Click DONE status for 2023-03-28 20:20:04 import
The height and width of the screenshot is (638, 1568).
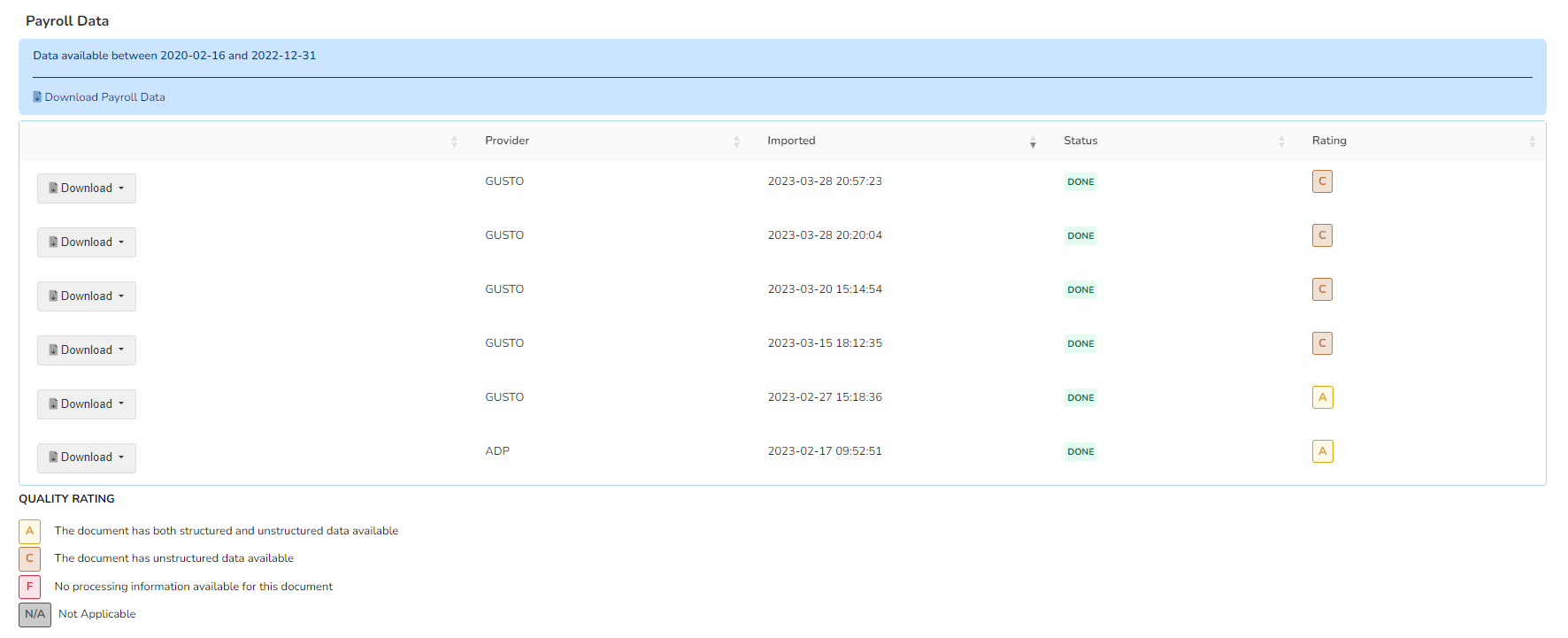(x=1080, y=235)
